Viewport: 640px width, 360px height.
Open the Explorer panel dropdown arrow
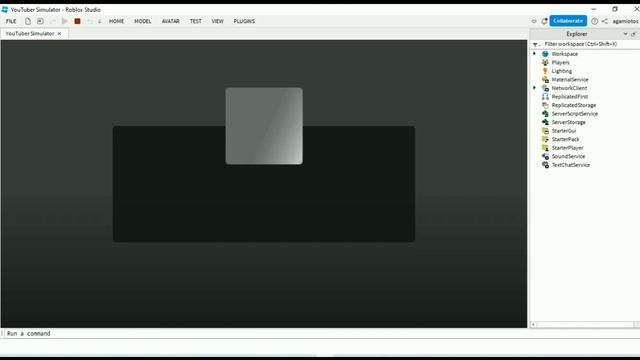(x=625, y=34)
